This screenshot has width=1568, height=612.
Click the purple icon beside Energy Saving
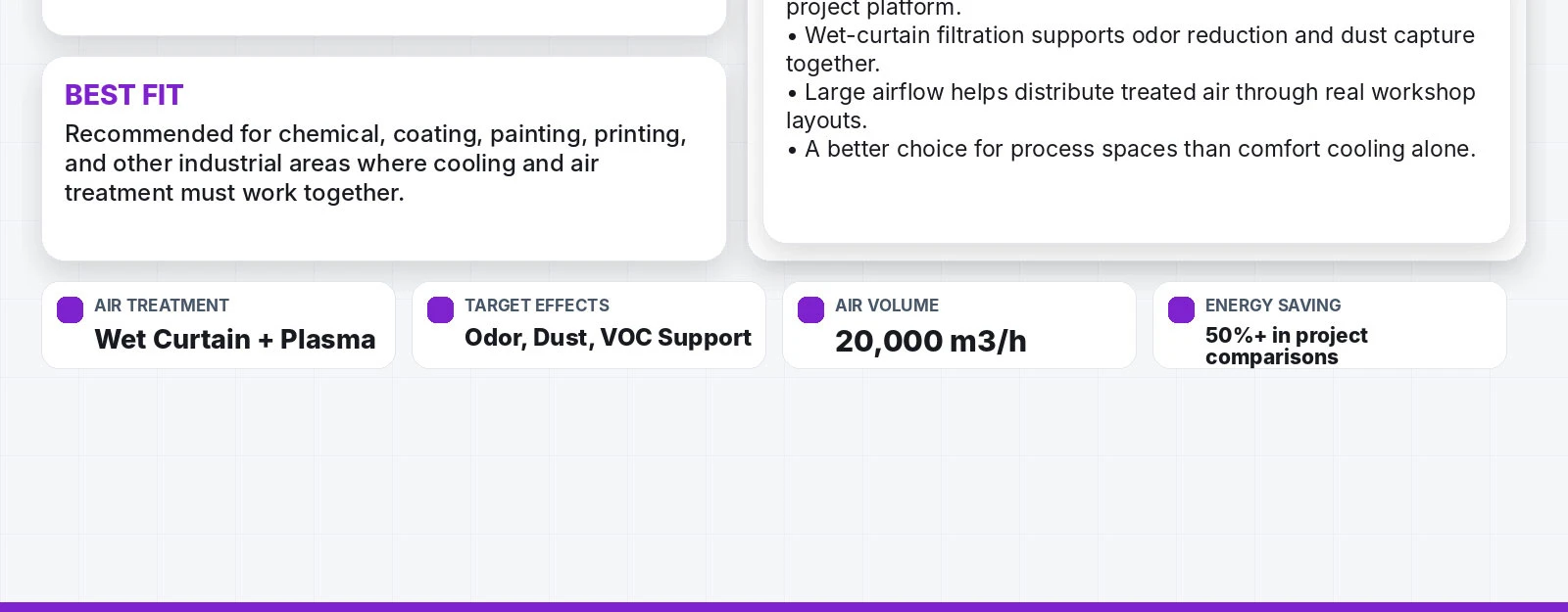(1181, 309)
